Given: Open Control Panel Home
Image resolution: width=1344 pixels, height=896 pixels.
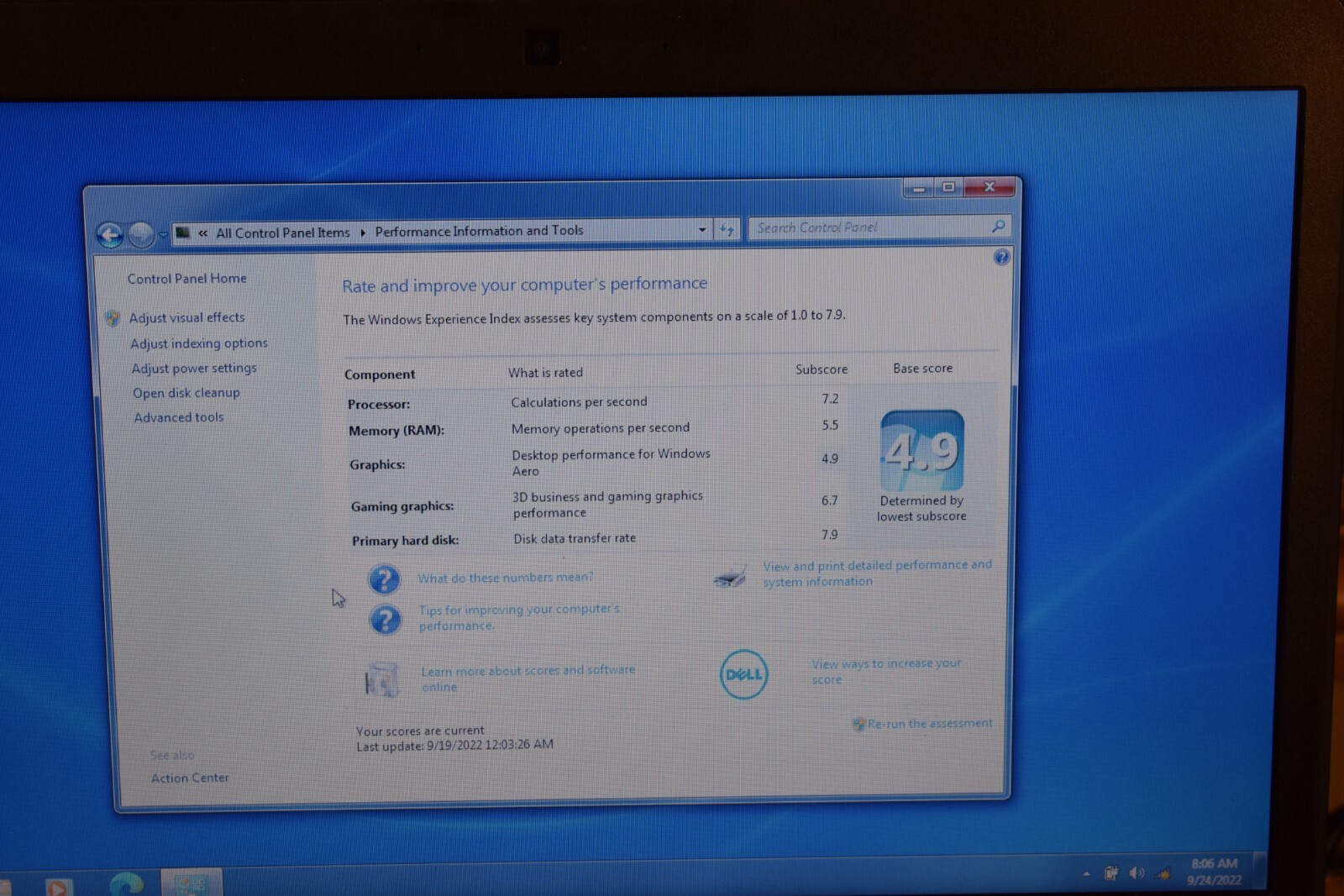Looking at the screenshot, I should coord(187,279).
